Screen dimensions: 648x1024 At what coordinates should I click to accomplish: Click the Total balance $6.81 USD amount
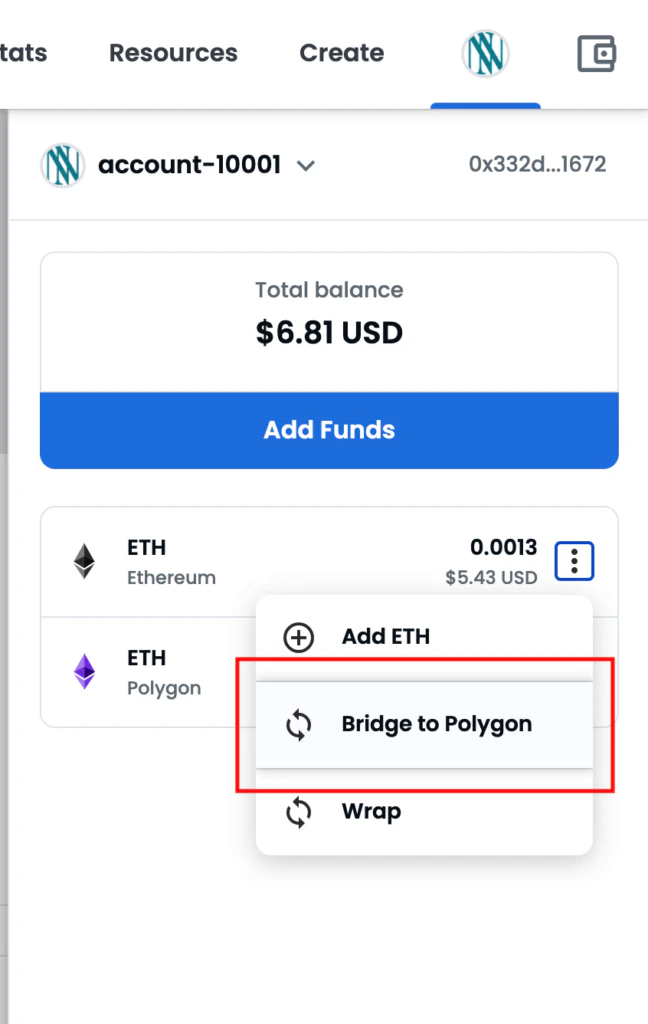(x=329, y=332)
